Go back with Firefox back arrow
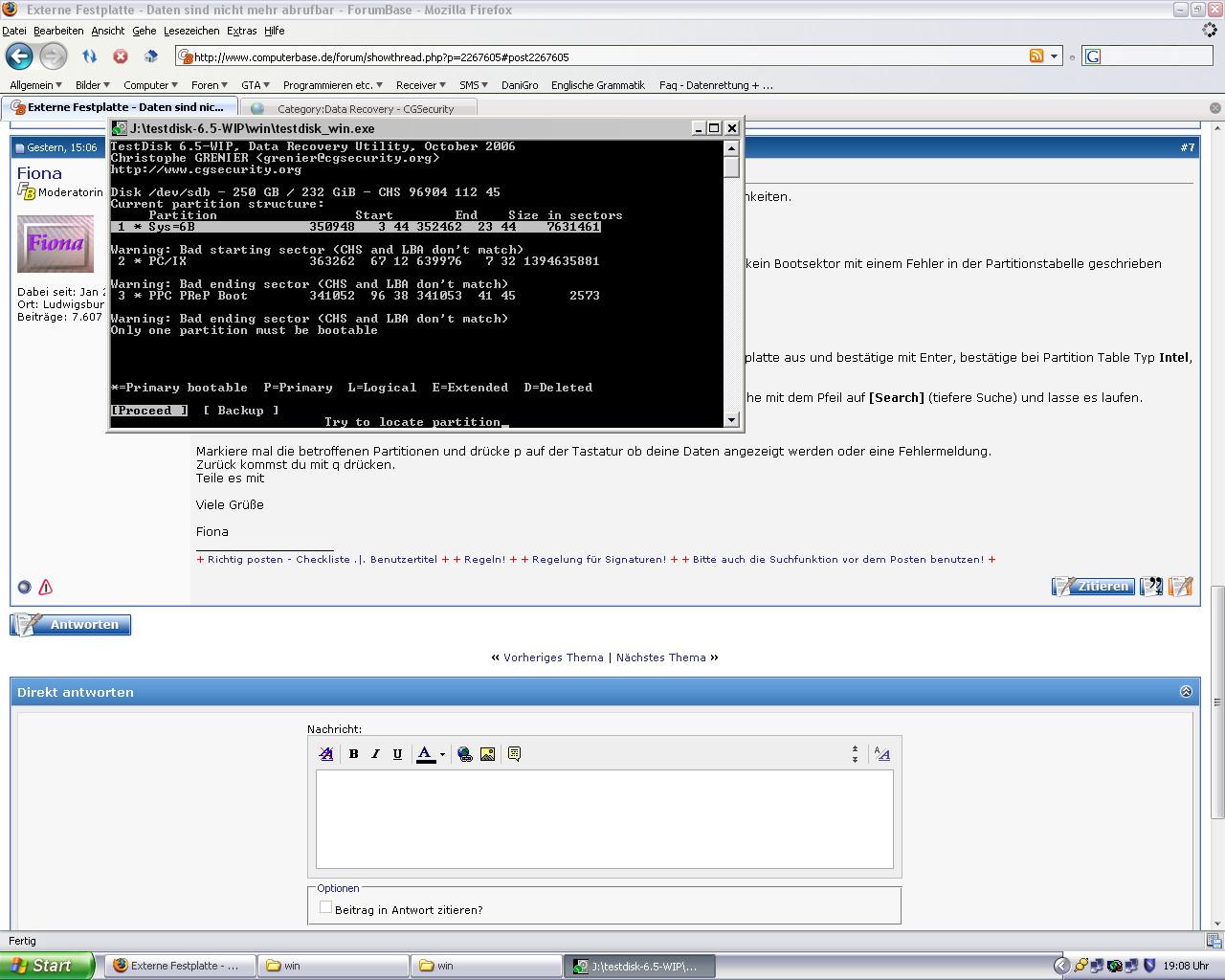The width and height of the screenshot is (1225, 980). tap(19, 56)
